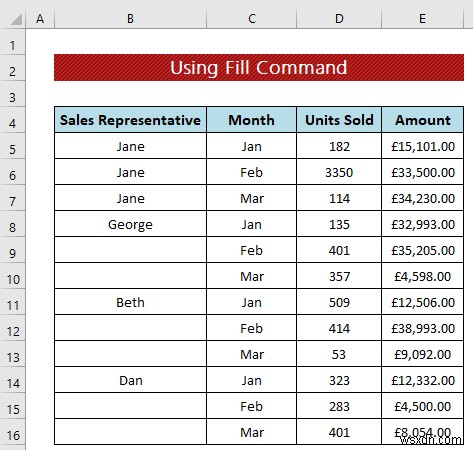Select column E header
Viewport: 473px width, 450px height.
422,19
